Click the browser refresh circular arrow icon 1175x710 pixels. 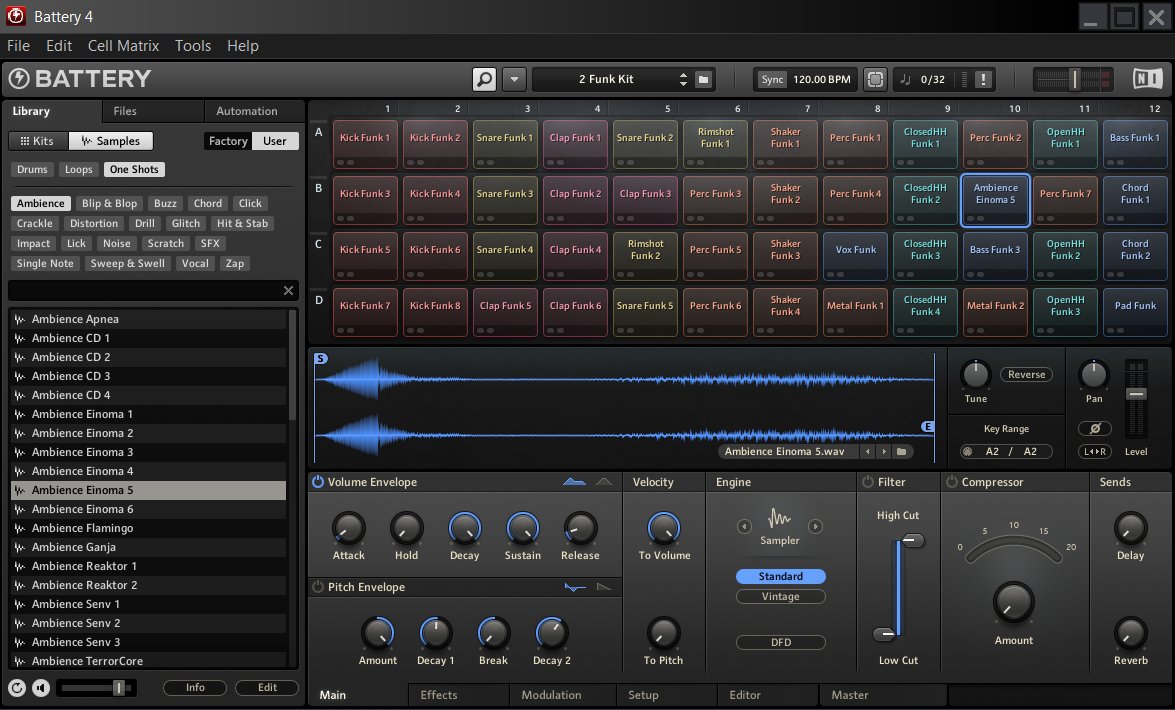[16, 688]
